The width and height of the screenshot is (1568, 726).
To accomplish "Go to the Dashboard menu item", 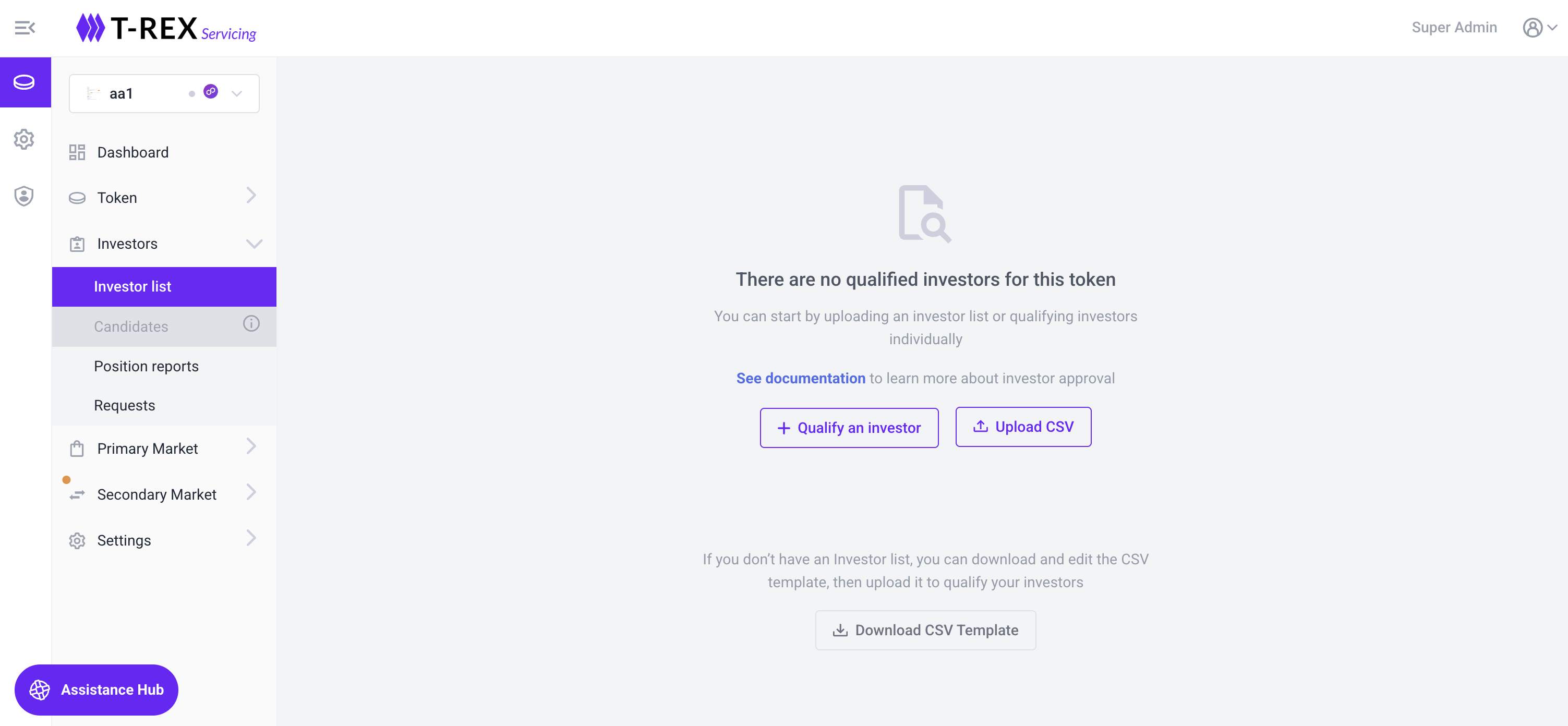I will [x=132, y=152].
